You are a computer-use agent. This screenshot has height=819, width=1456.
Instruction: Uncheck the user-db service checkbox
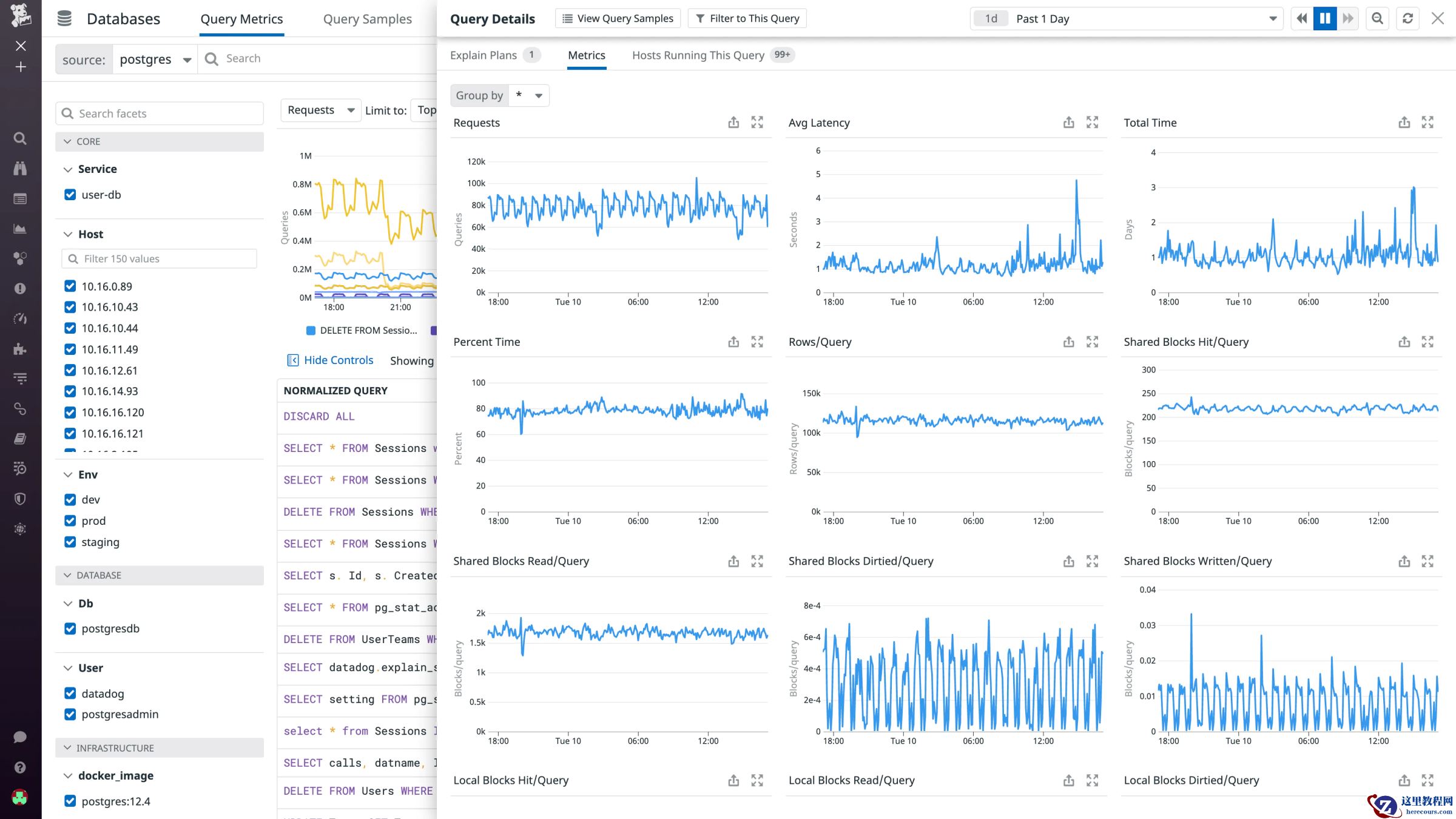tap(70, 195)
